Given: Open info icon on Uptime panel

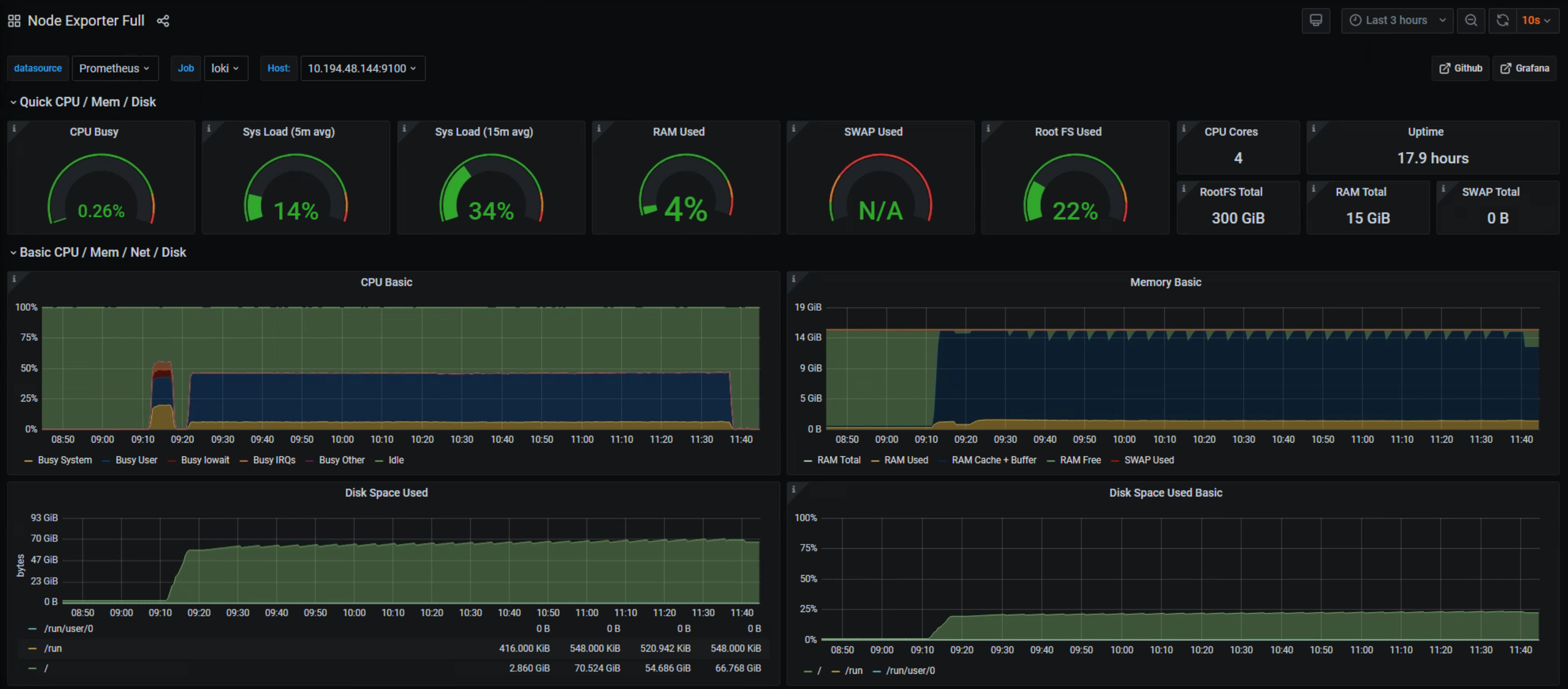Looking at the screenshot, I should [1314, 128].
